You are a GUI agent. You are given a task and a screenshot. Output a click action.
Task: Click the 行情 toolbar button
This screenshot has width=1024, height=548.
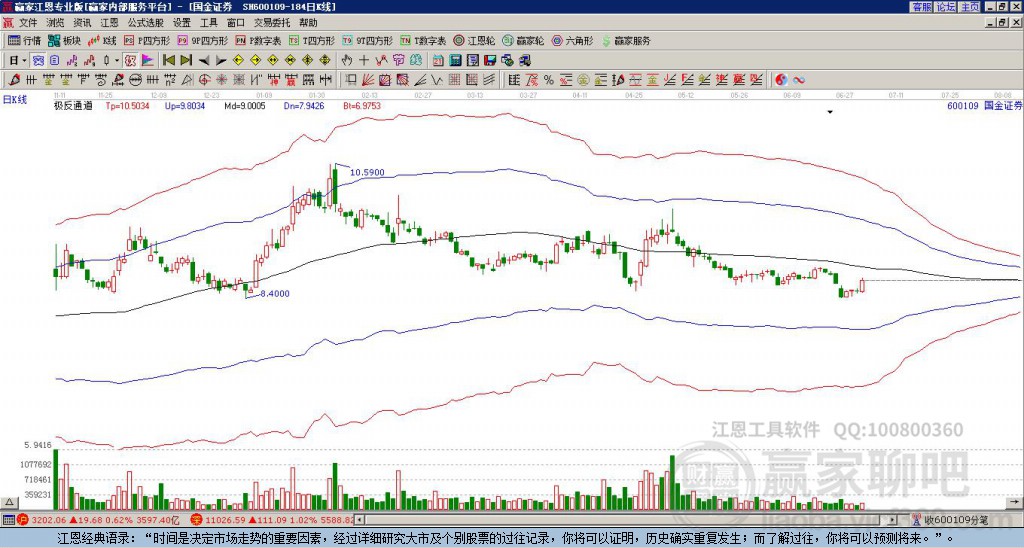(25, 40)
